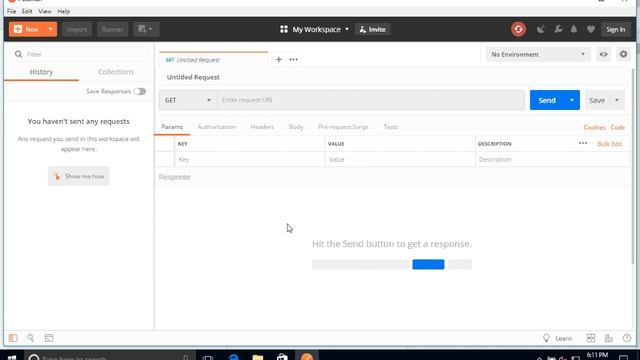
Task: Open the Authorization tab
Action: (x=216, y=127)
